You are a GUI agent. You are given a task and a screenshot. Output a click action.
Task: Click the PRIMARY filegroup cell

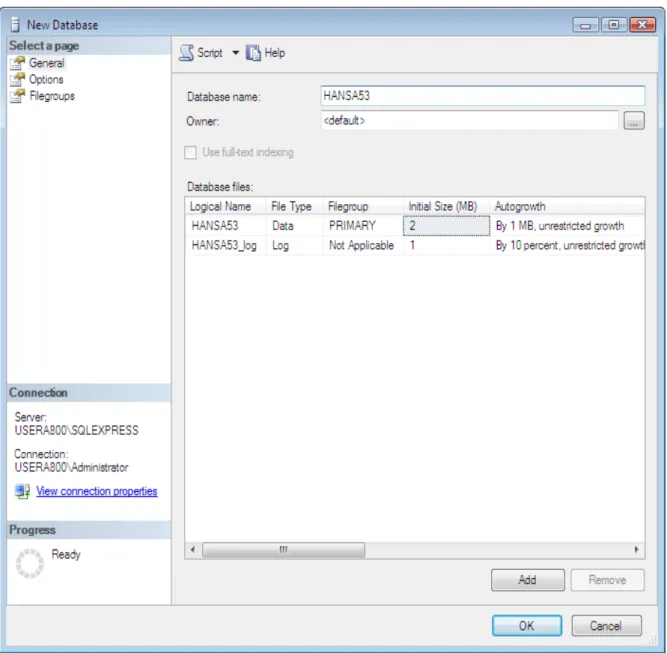click(x=363, y=225)
